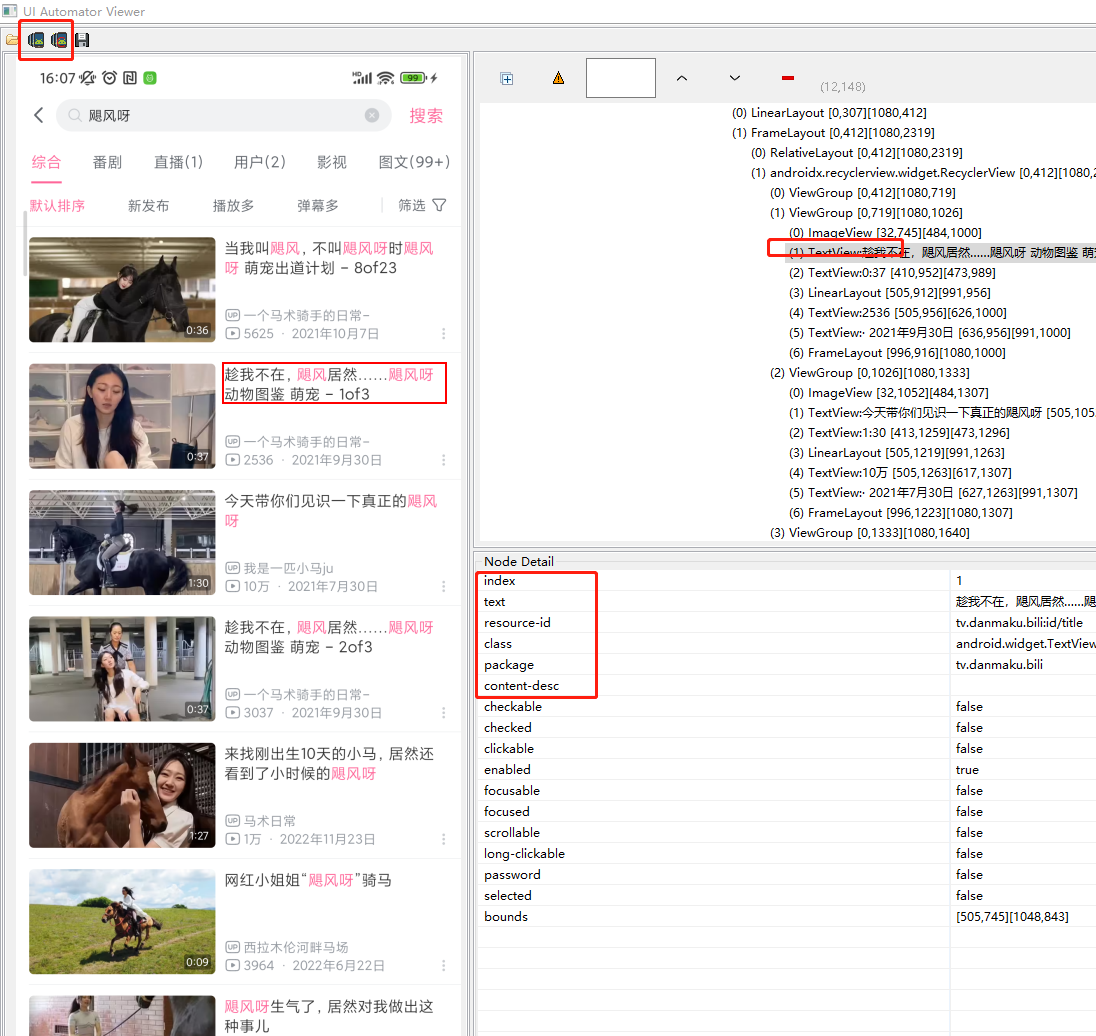Click the 飓风呀 search input field
Image resolution: width=1096 pixels, height=1036 pixels.
(223, 115)
